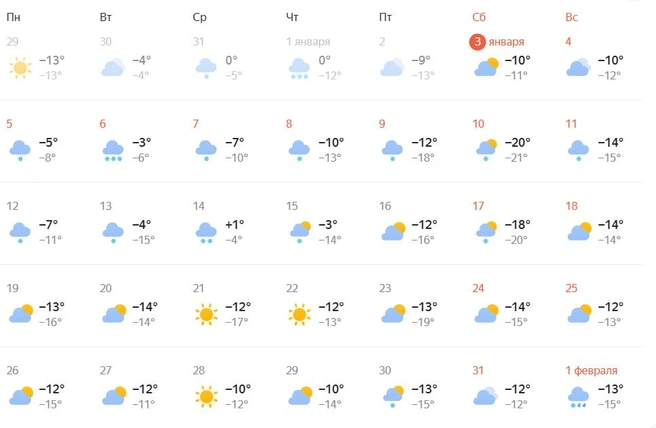
Task: Click the heavy snow icon on January 6
Action: [112, 150]
